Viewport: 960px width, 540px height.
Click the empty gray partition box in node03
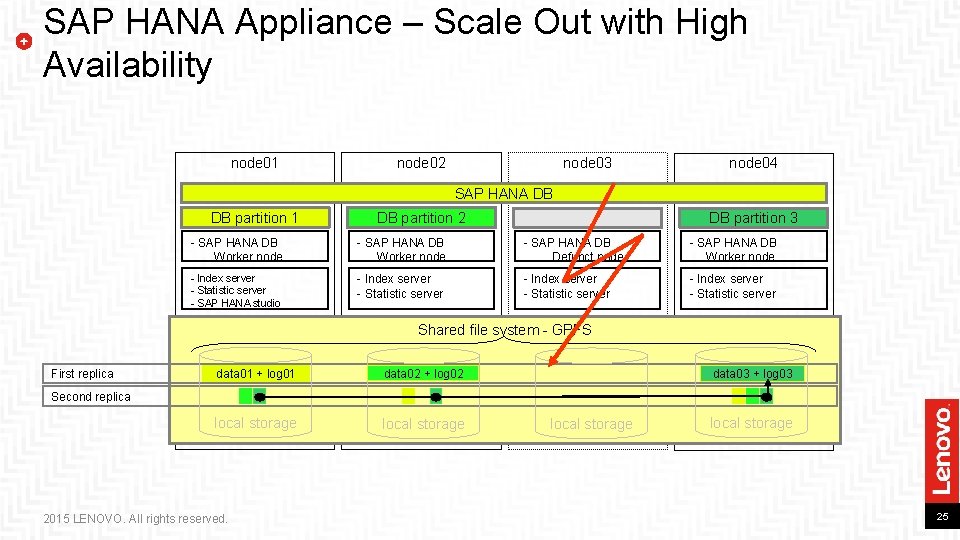587,217
